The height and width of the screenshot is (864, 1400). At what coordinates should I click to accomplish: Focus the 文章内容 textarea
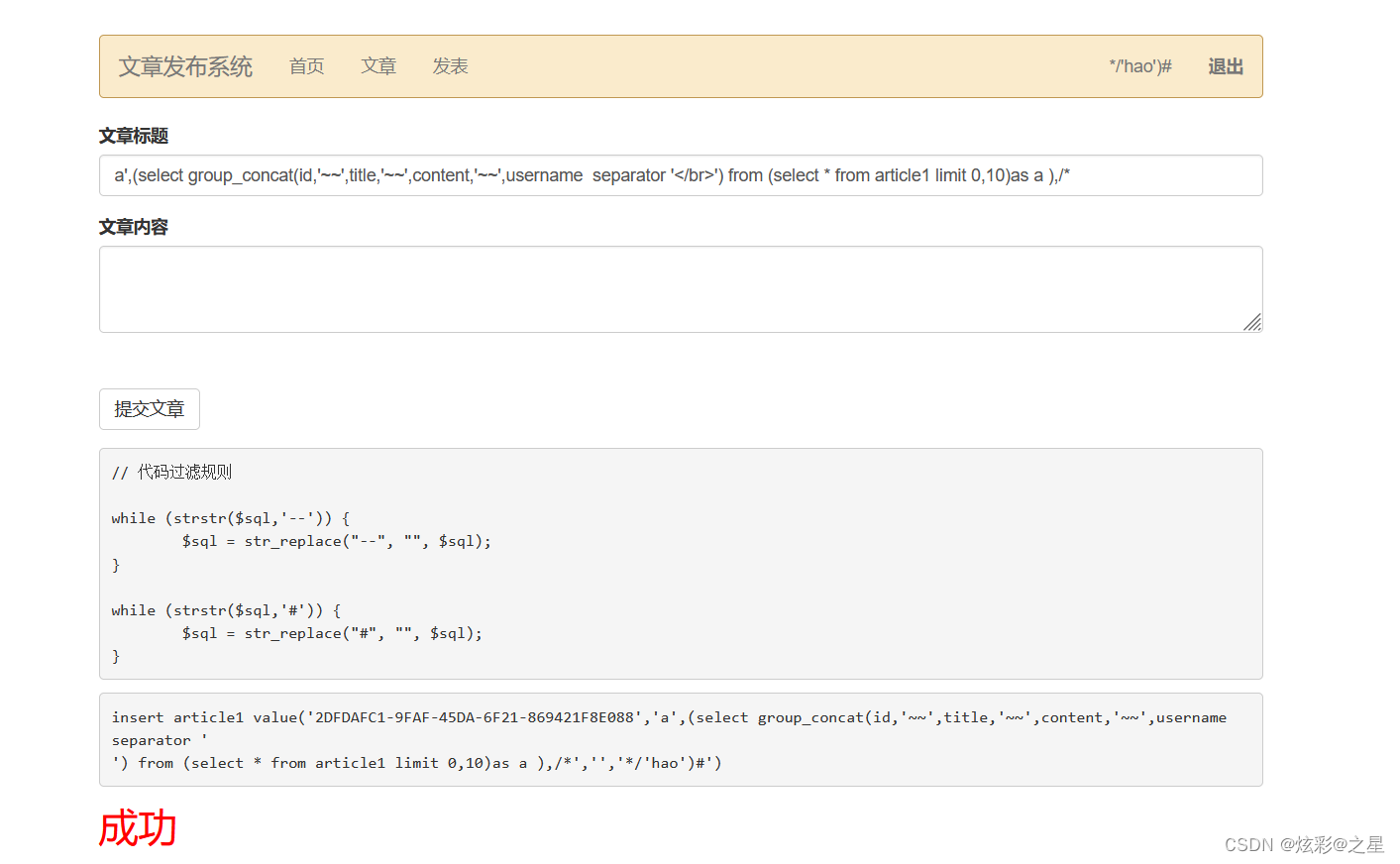(681, 289)
